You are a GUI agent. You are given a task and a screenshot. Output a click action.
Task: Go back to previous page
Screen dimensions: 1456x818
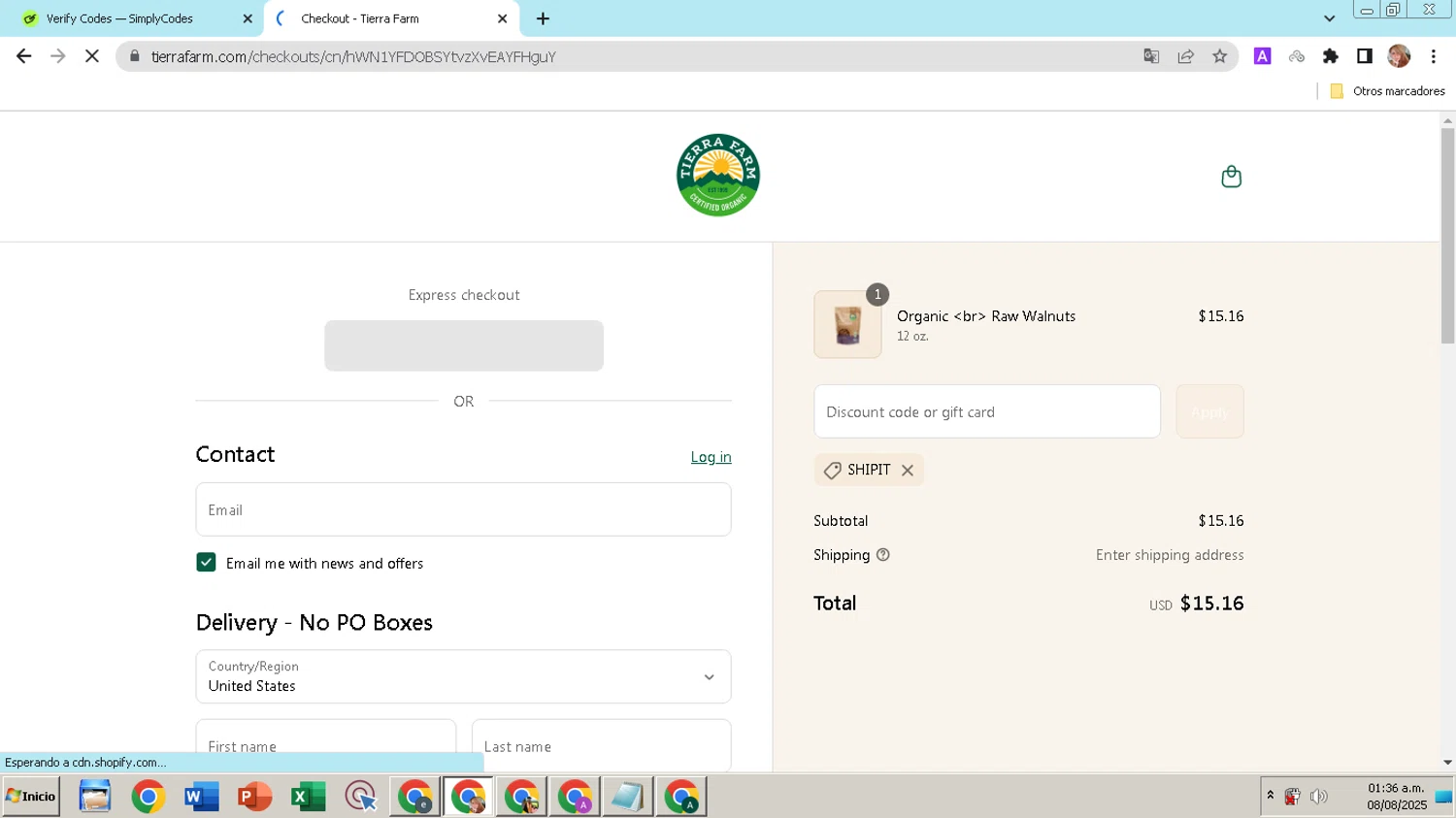(x=23, y=56)
